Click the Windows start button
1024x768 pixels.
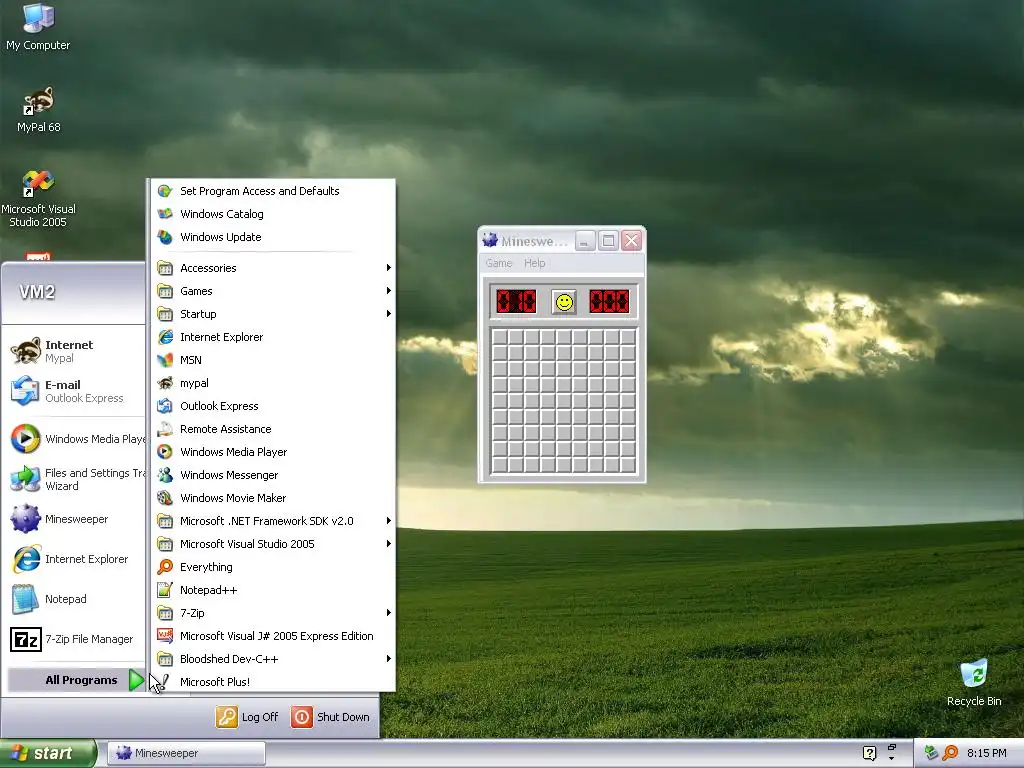(x=47, y=753)
